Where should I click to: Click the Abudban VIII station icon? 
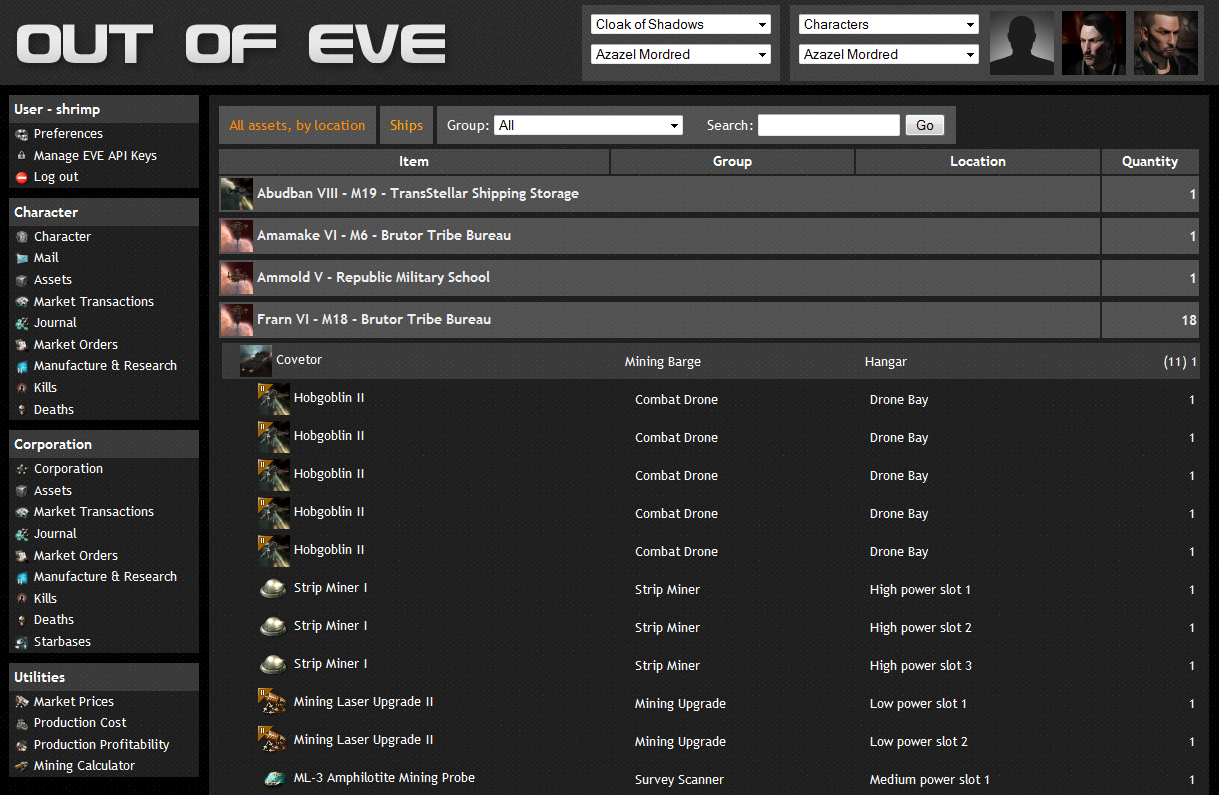(237, 194)
